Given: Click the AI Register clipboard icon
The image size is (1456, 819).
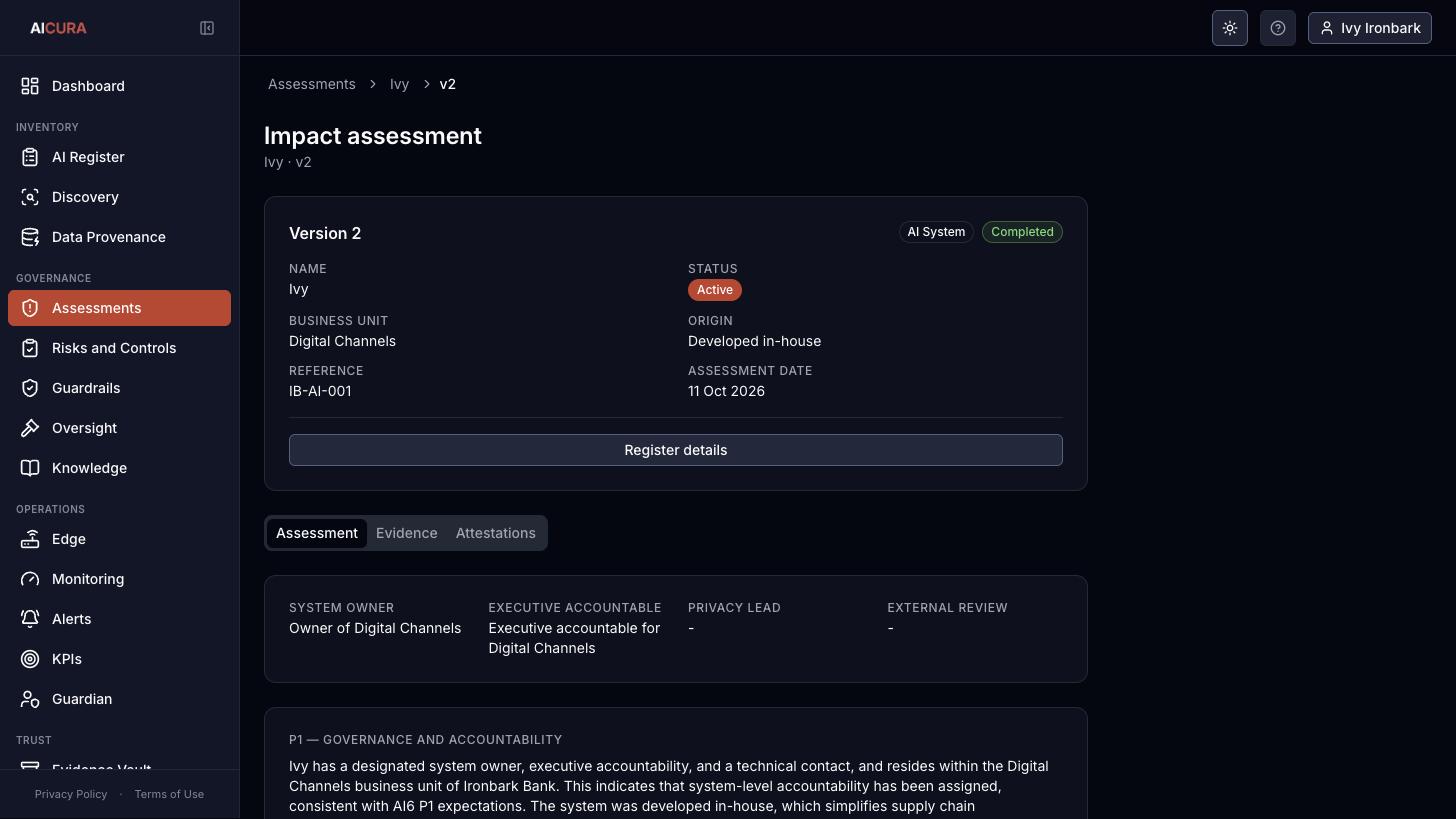Looking at the screenshot, I should (x=30, y=157).
